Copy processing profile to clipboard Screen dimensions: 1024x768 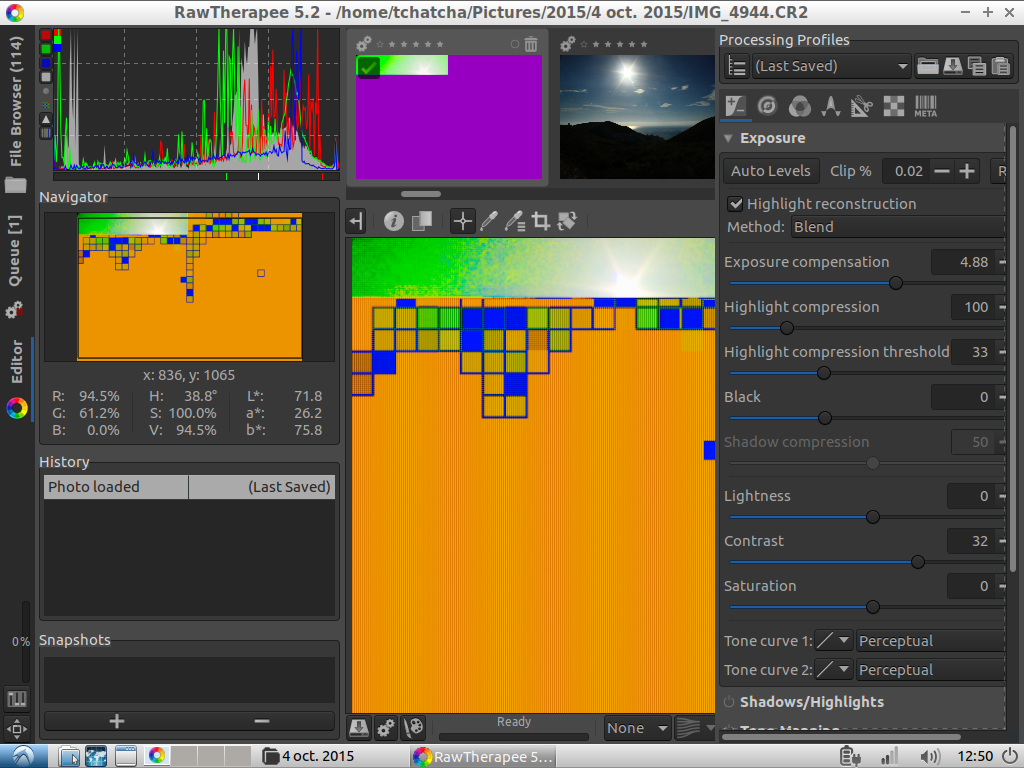[976, 66]
